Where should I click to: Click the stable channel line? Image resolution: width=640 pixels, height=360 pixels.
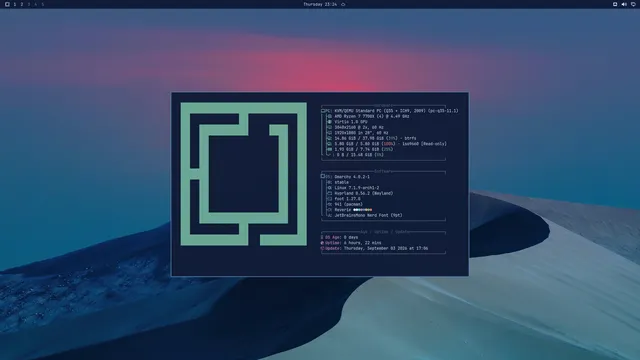(x=341, y=182)
